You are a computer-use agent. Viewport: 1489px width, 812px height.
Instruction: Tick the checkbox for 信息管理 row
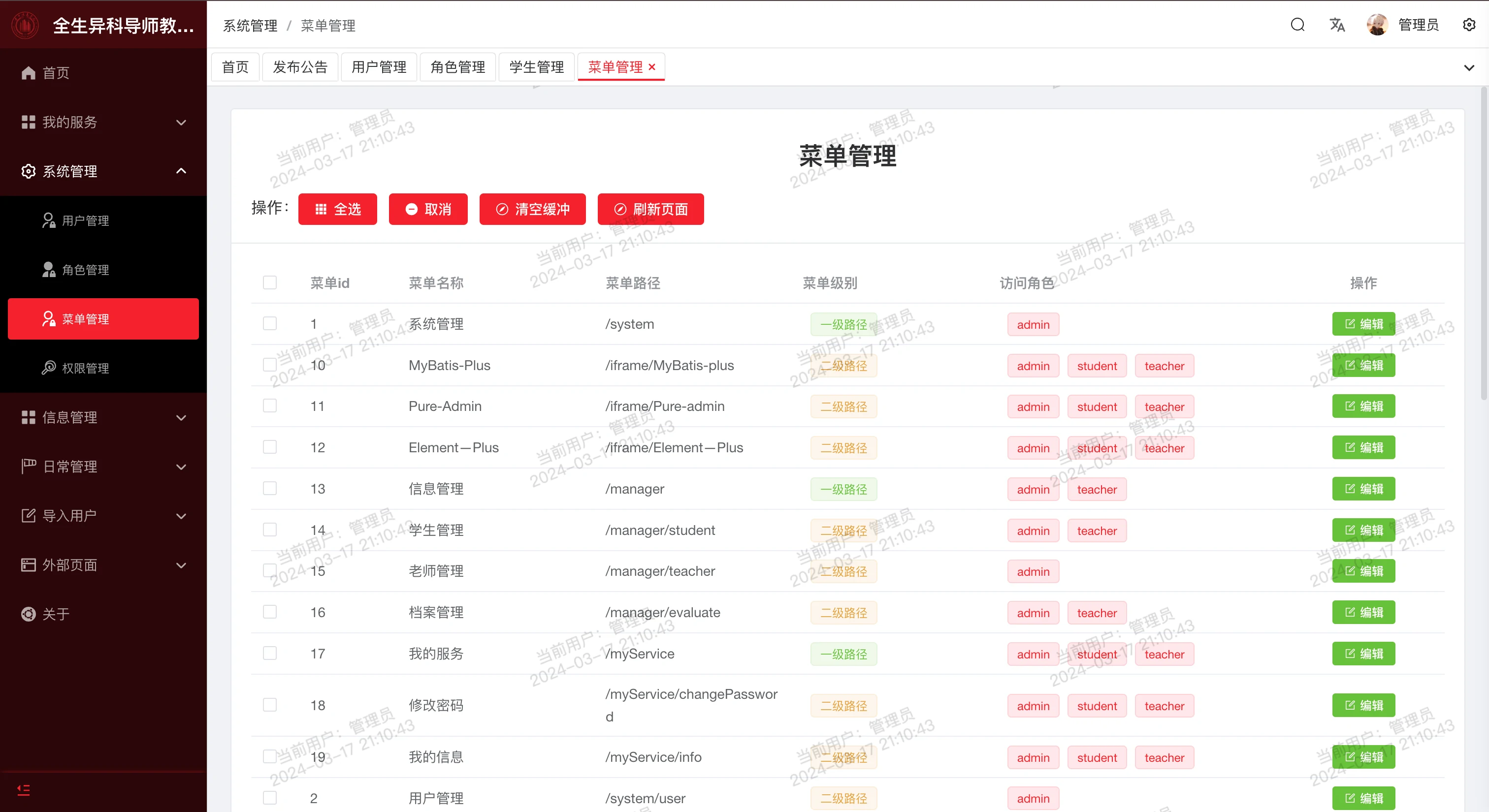[x=269, y=488]
